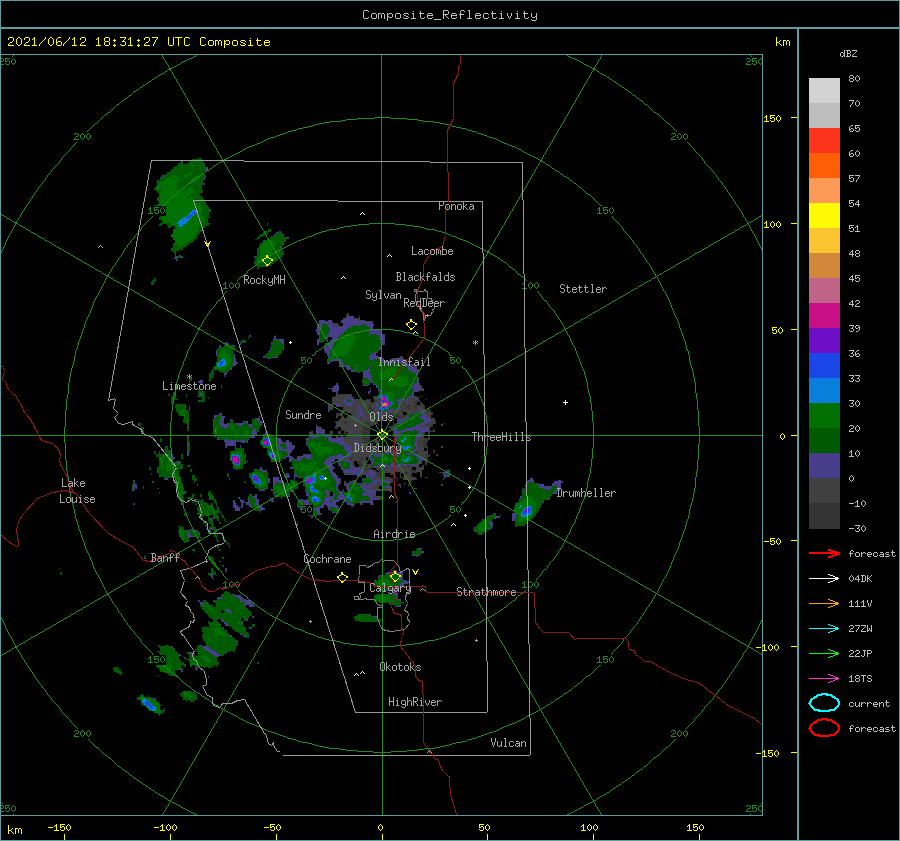Image resolution: width=900 pixels, height=841 pixels.
Task: Click the Sundre city label
Action: (x=303, y=414)
